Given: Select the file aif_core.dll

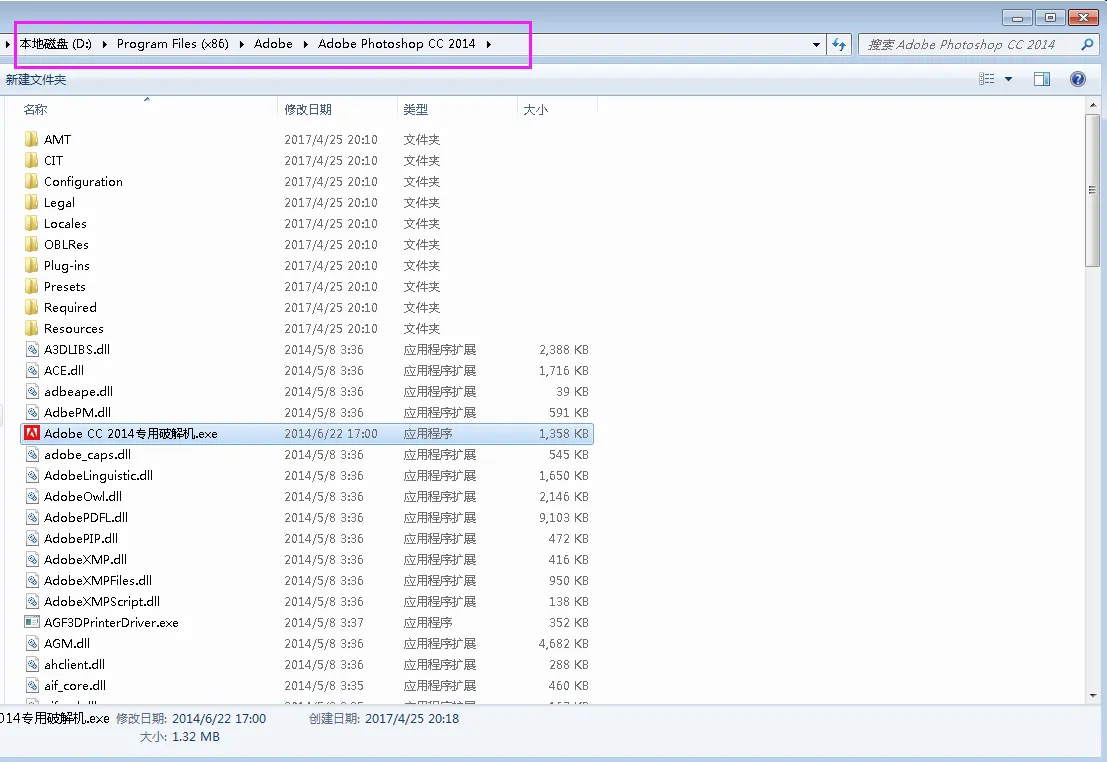Looking at the screenshot, I should (75, 686).
